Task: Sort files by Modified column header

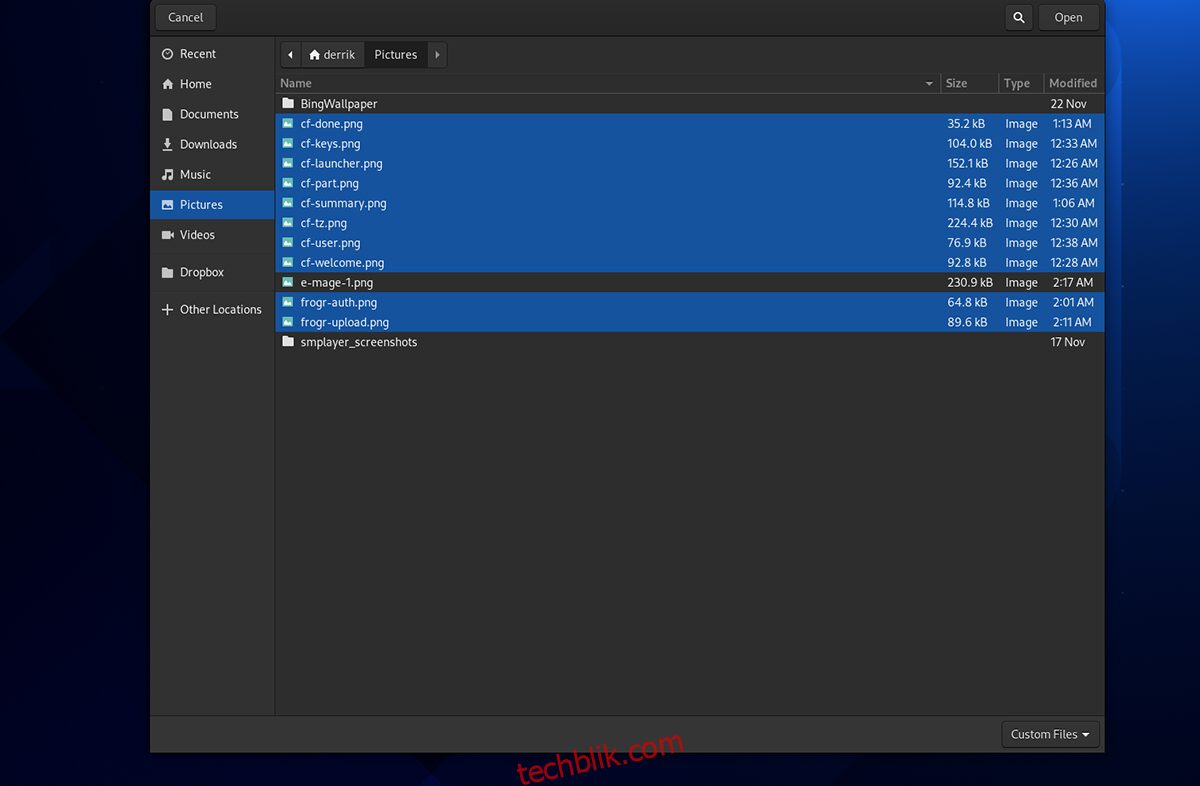Action: (1074, 83)
